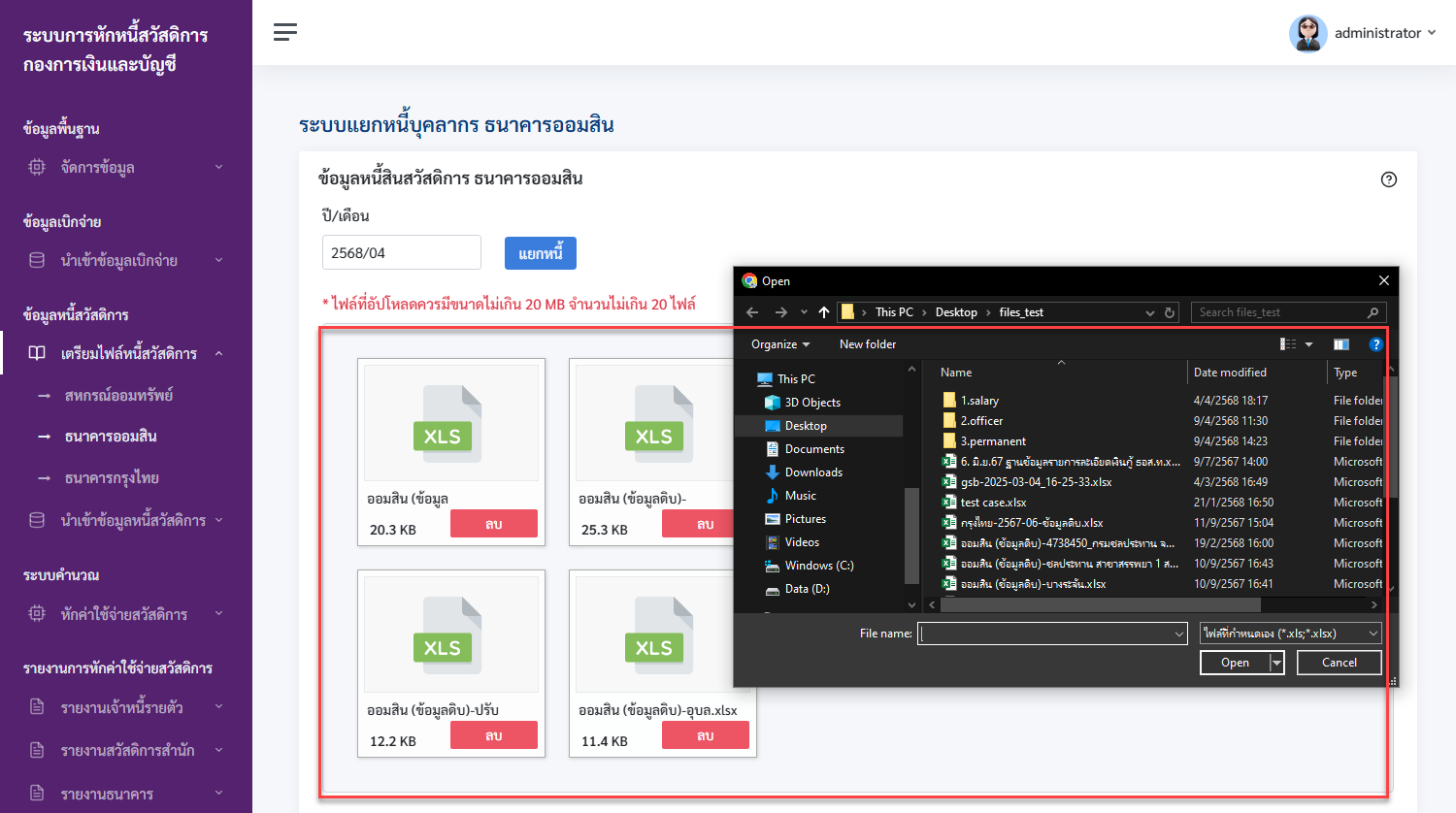Select Data (D:) drive

(x=807, y=589)
